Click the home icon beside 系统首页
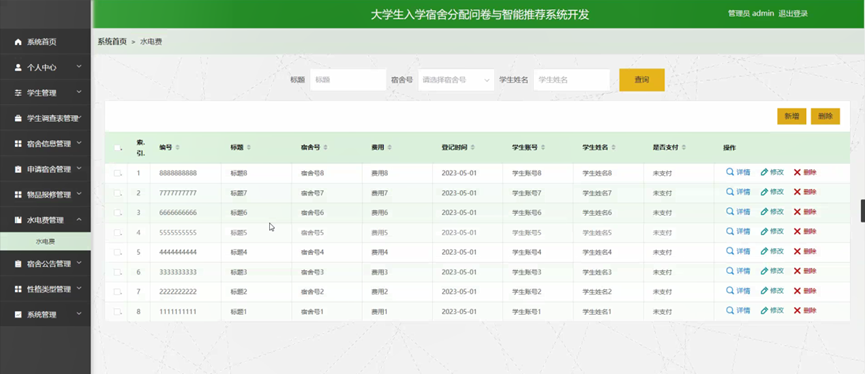The image size is (865, 374). [x=18, y=42]
